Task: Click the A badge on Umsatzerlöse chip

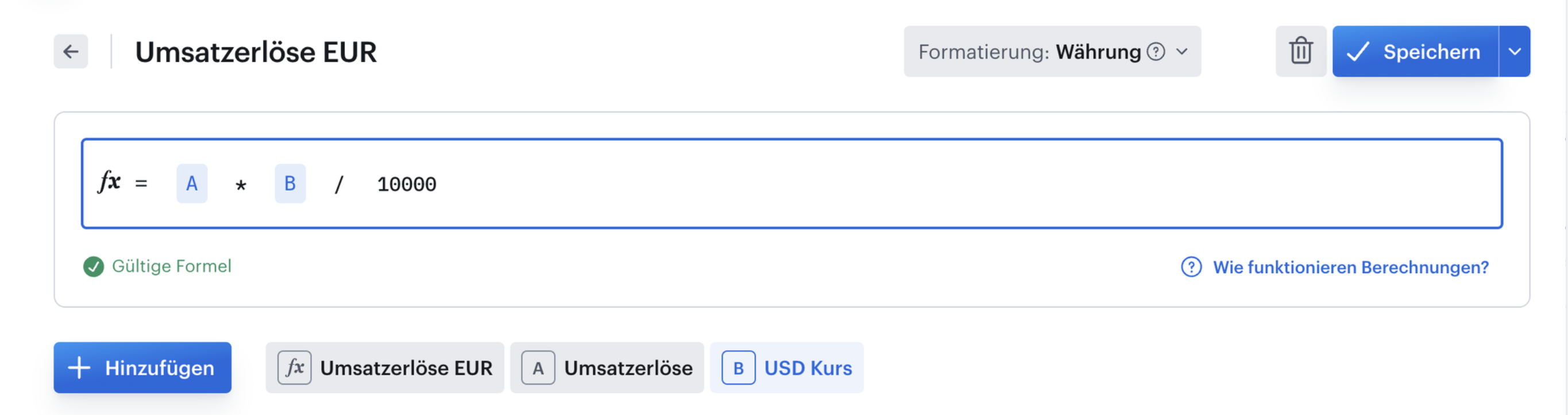Action: [538, 367]
